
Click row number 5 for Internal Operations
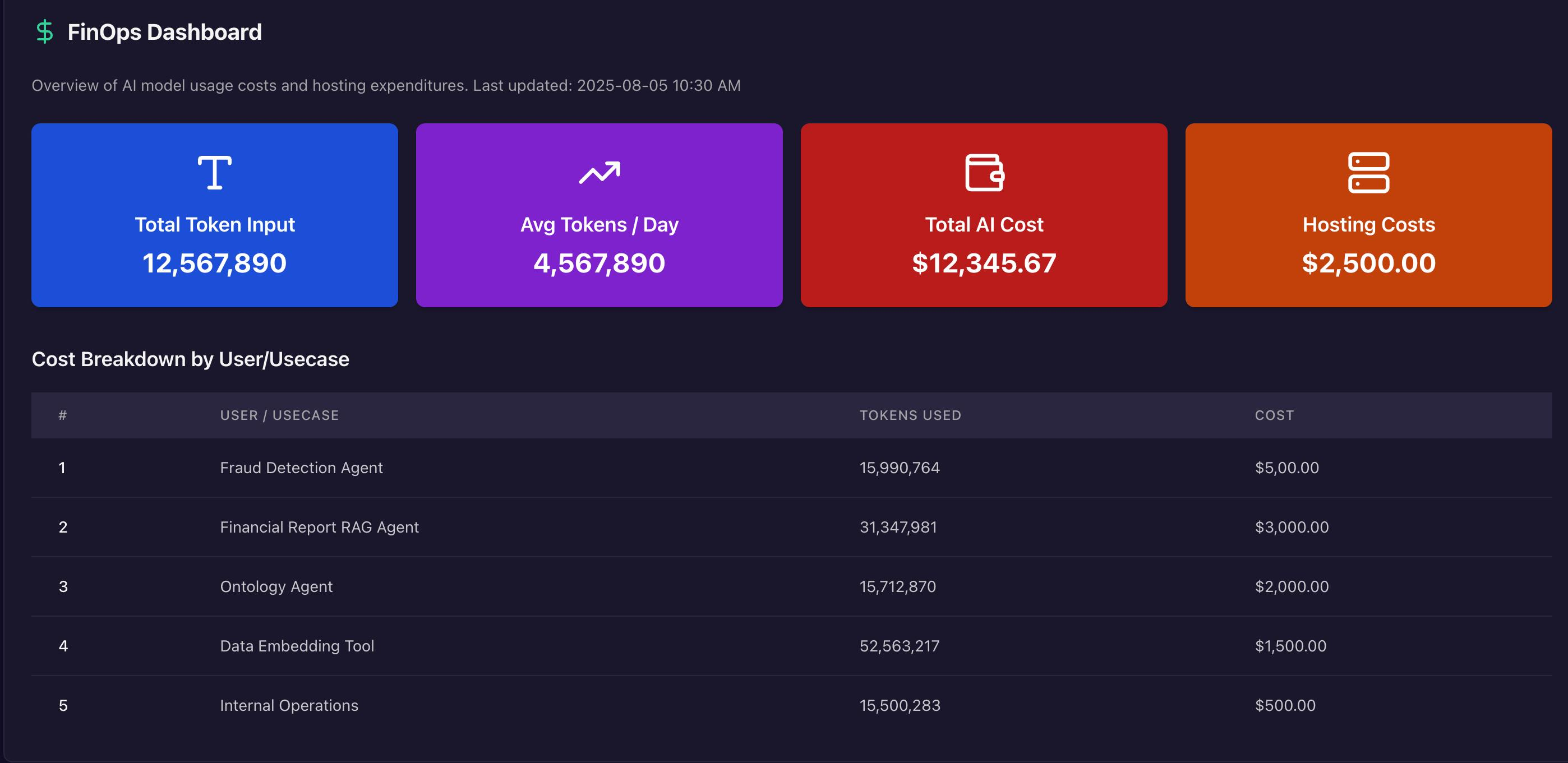63,705
